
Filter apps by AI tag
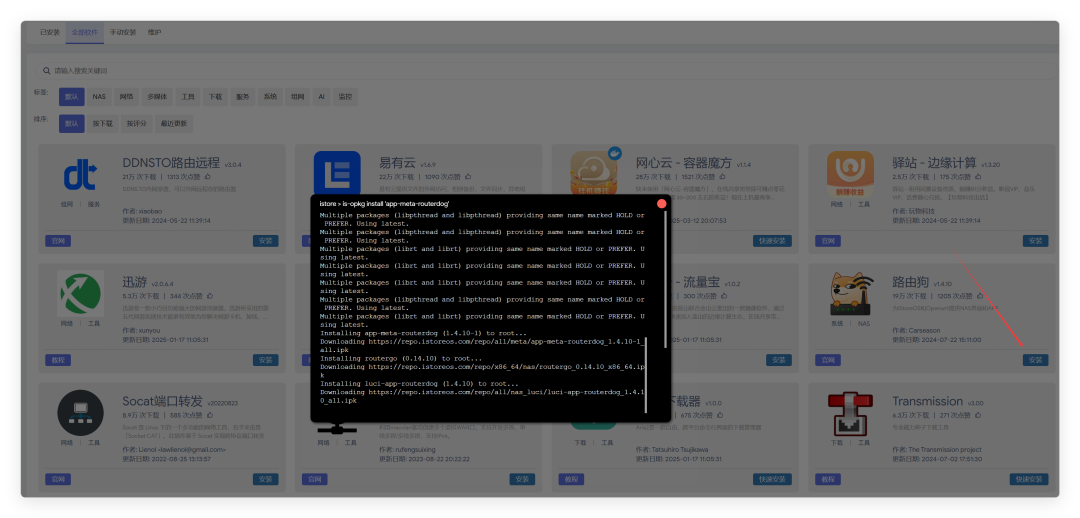point(321,97)
